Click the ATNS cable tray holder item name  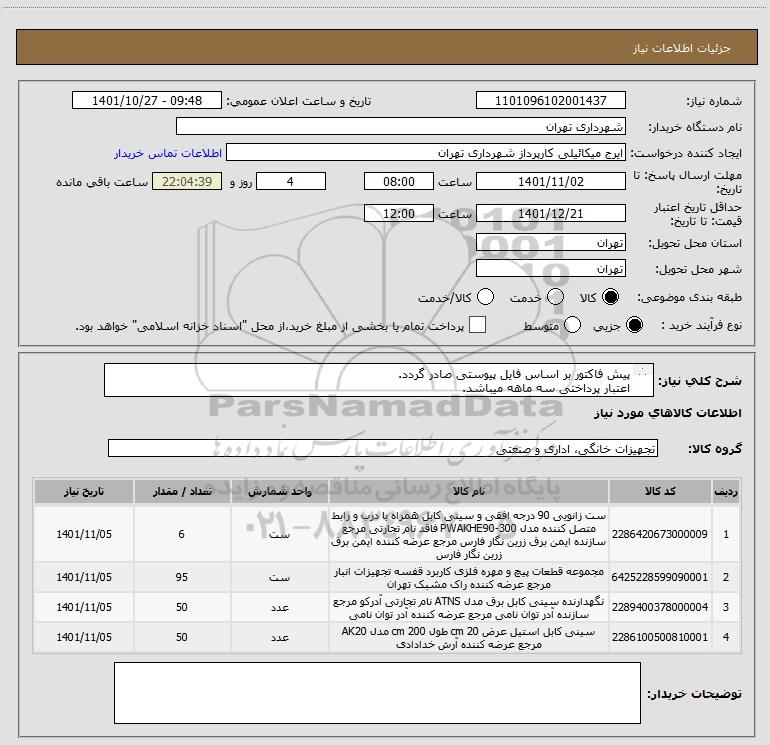pyautogui.click(x=469, y=607)
